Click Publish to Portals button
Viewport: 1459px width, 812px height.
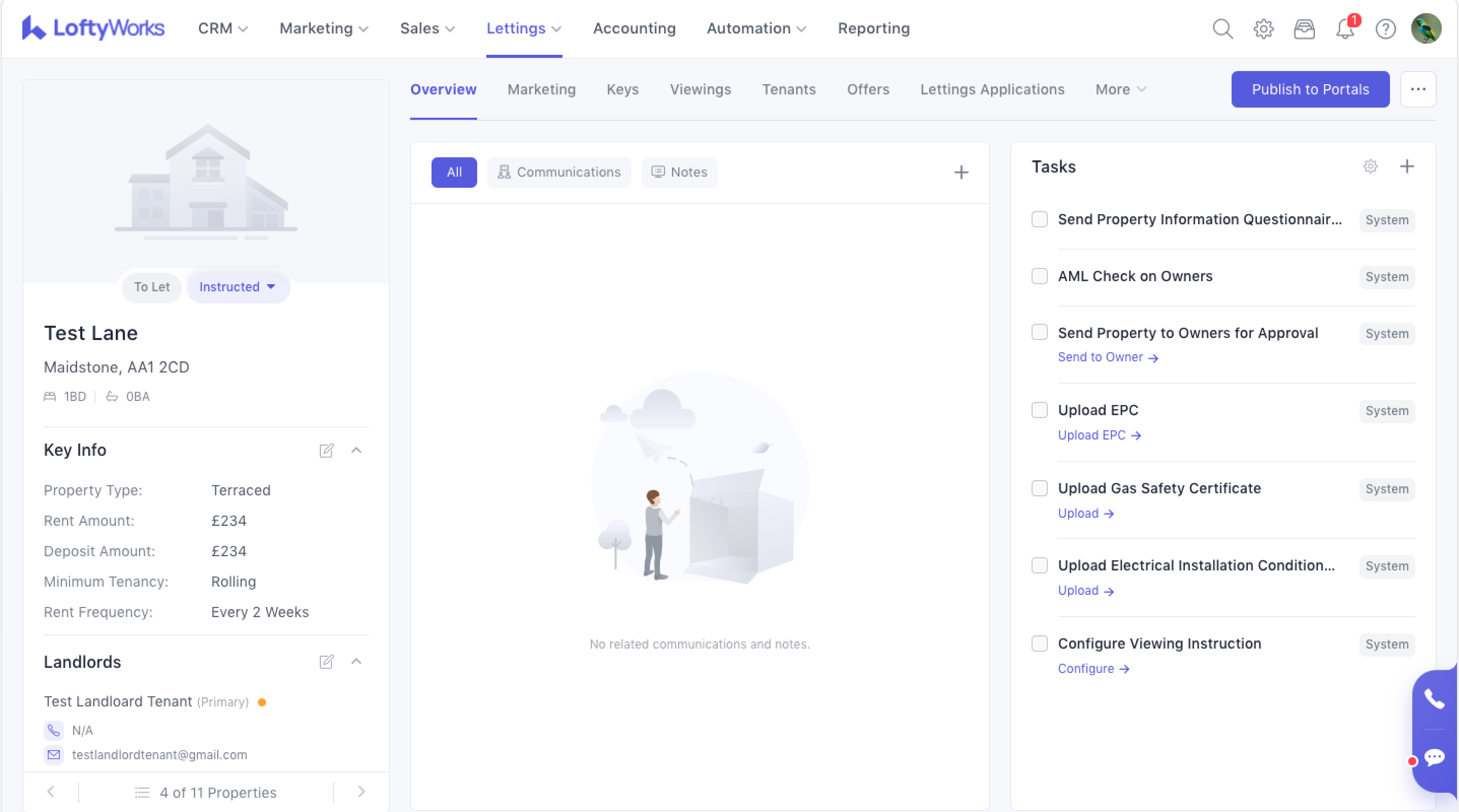click(1309, 89)
